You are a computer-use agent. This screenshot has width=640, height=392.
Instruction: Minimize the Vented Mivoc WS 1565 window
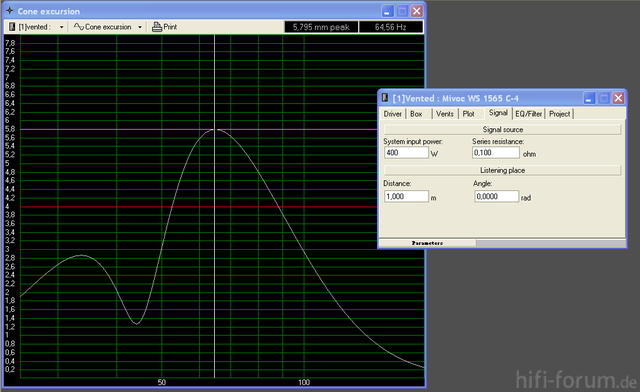pos(589,98)
